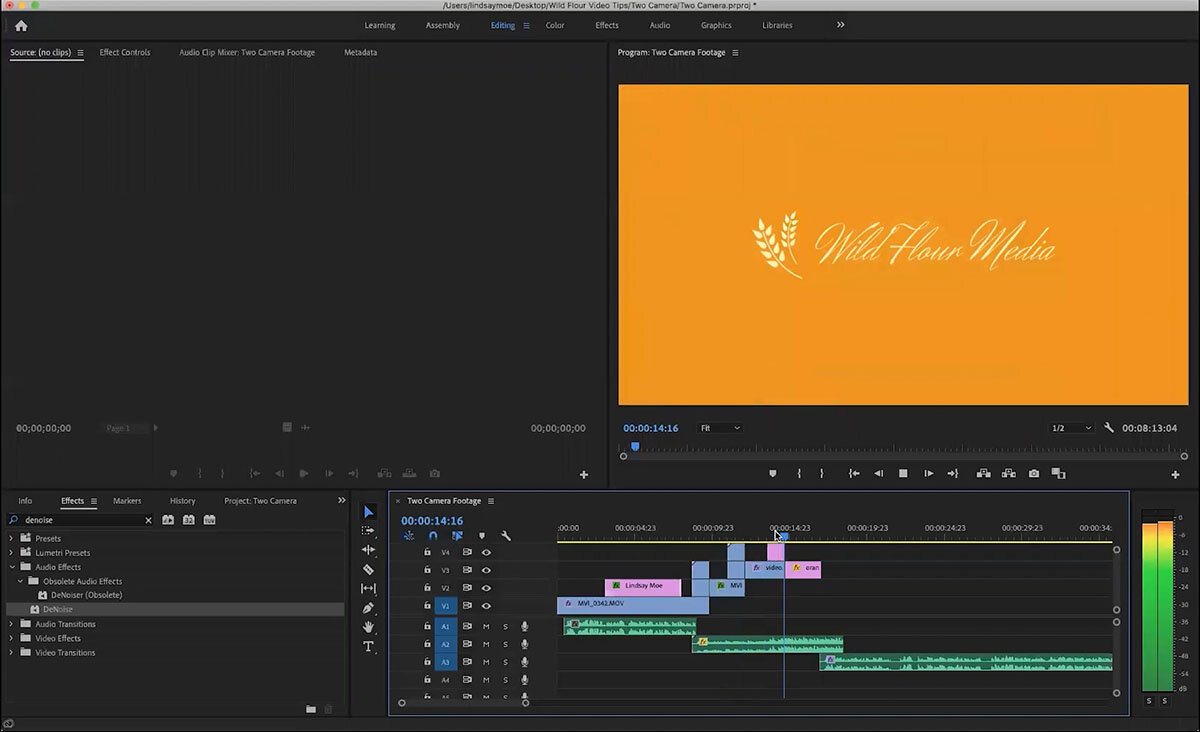Switch to the Audio workspace

660,25
